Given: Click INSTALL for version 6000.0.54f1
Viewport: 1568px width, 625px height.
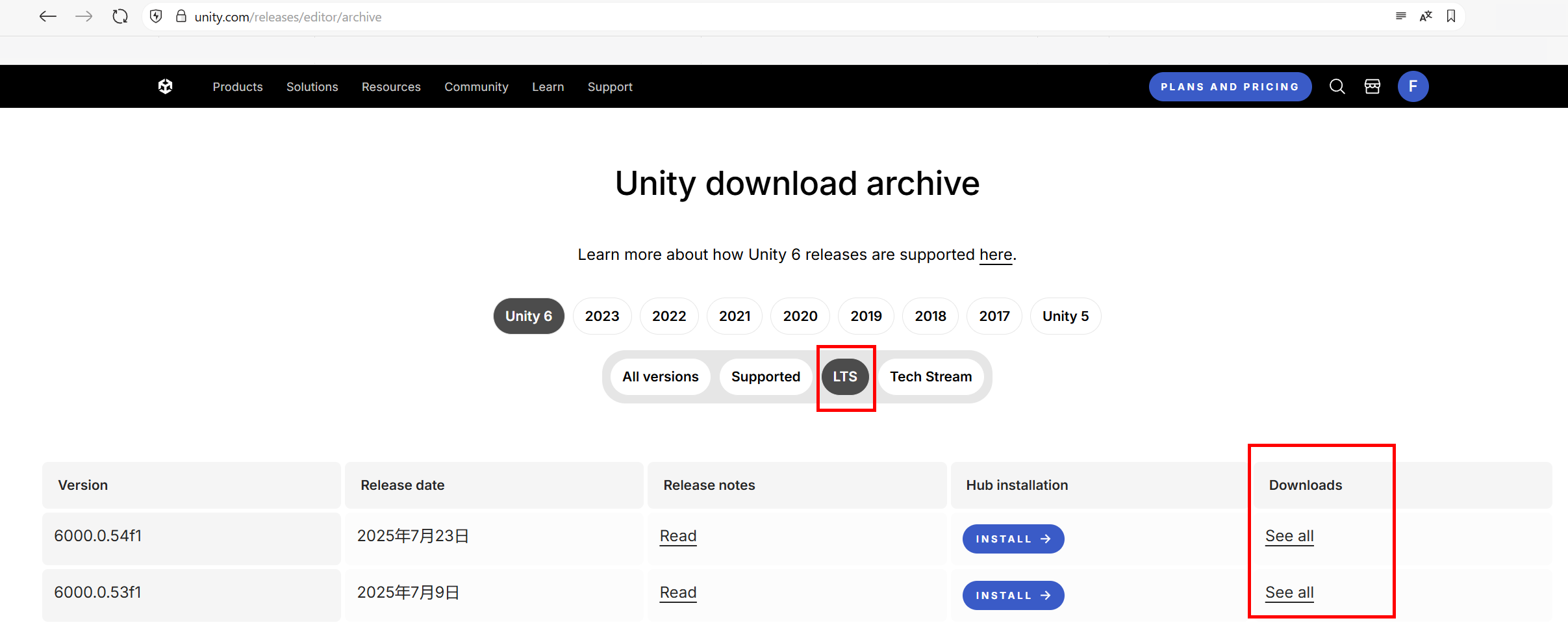Looking at the screenshot, I should (1013, 539).
